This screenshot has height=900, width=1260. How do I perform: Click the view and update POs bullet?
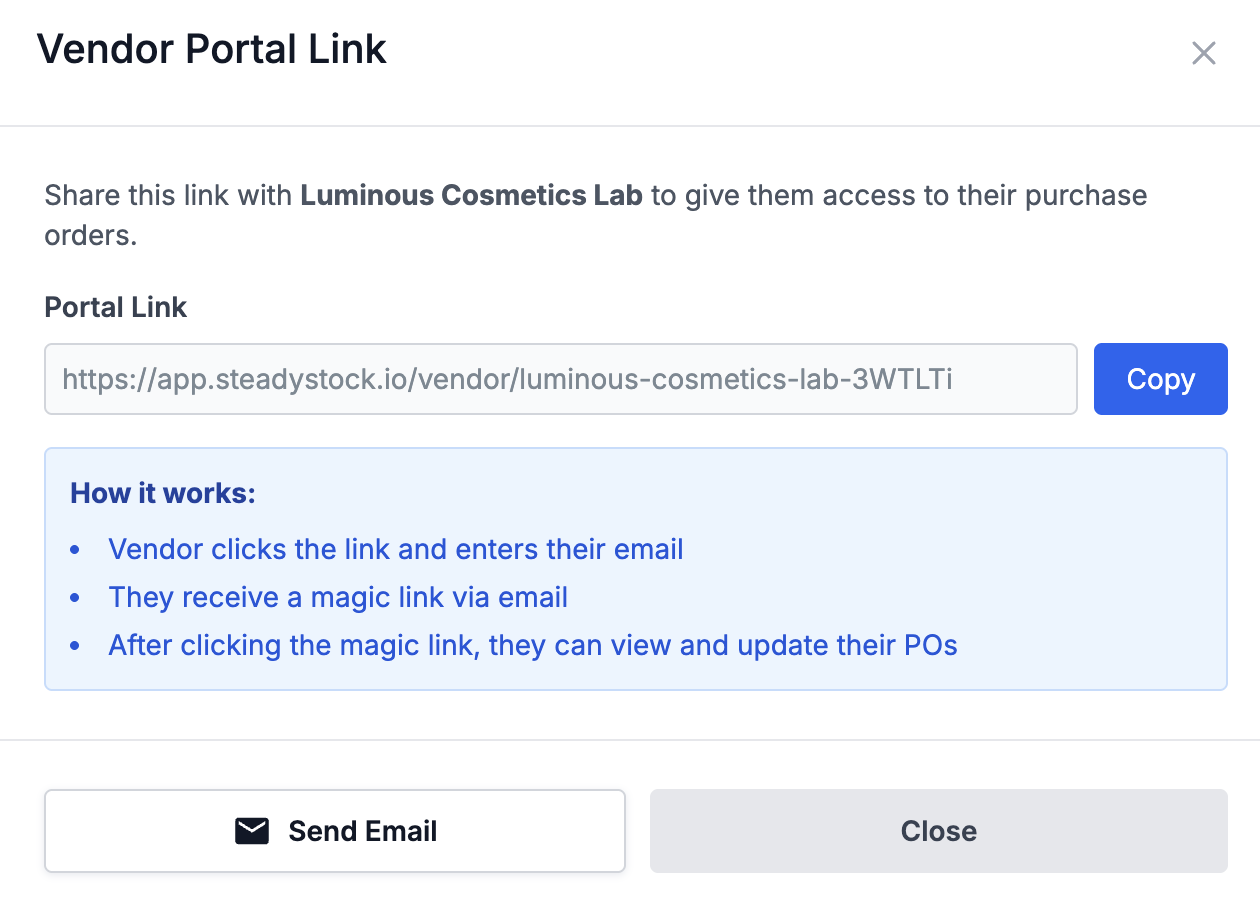click(533, 645)
